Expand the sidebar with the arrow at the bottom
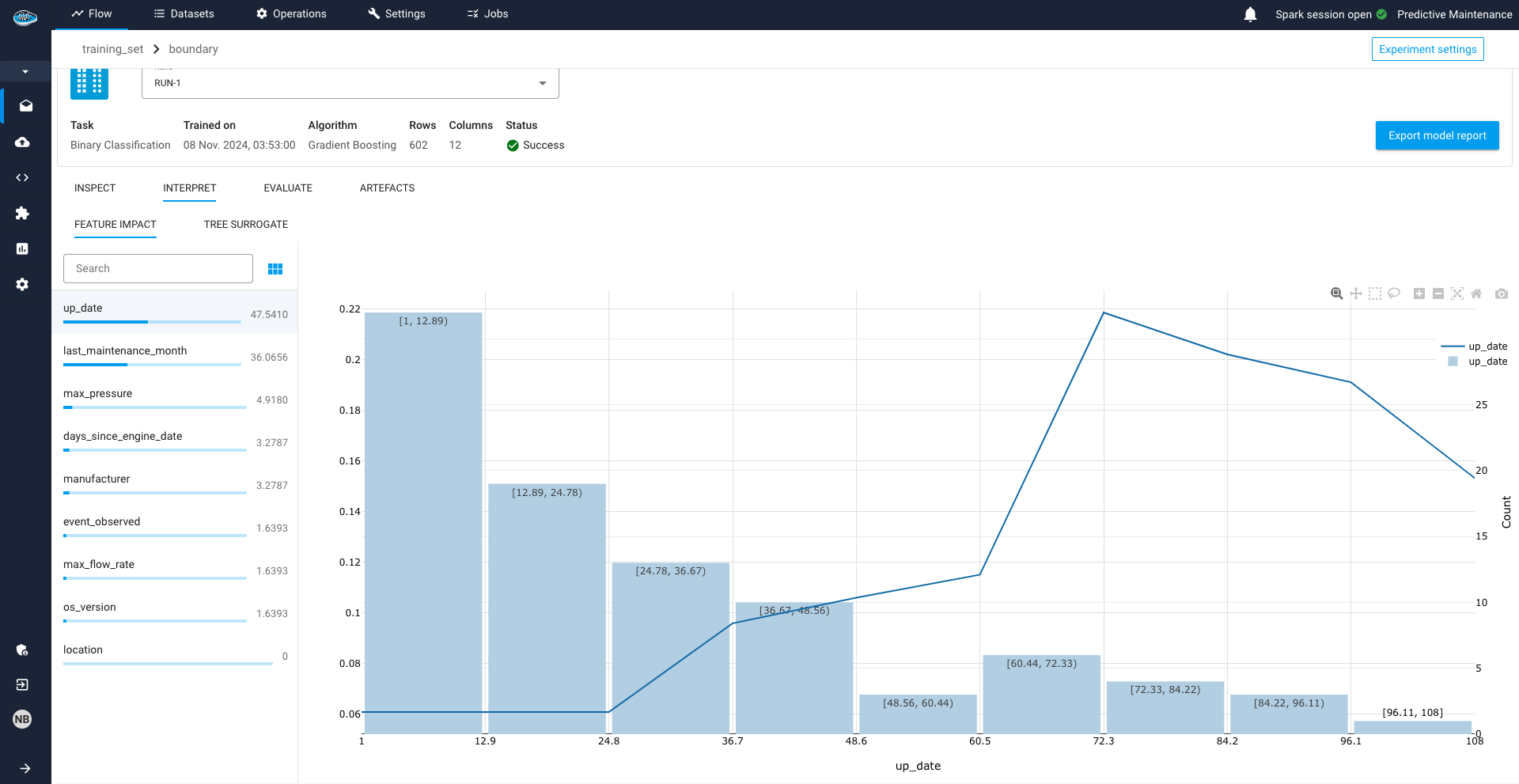Image resolution: width=1519 pixels, height=784 pixels. (25, 767)
